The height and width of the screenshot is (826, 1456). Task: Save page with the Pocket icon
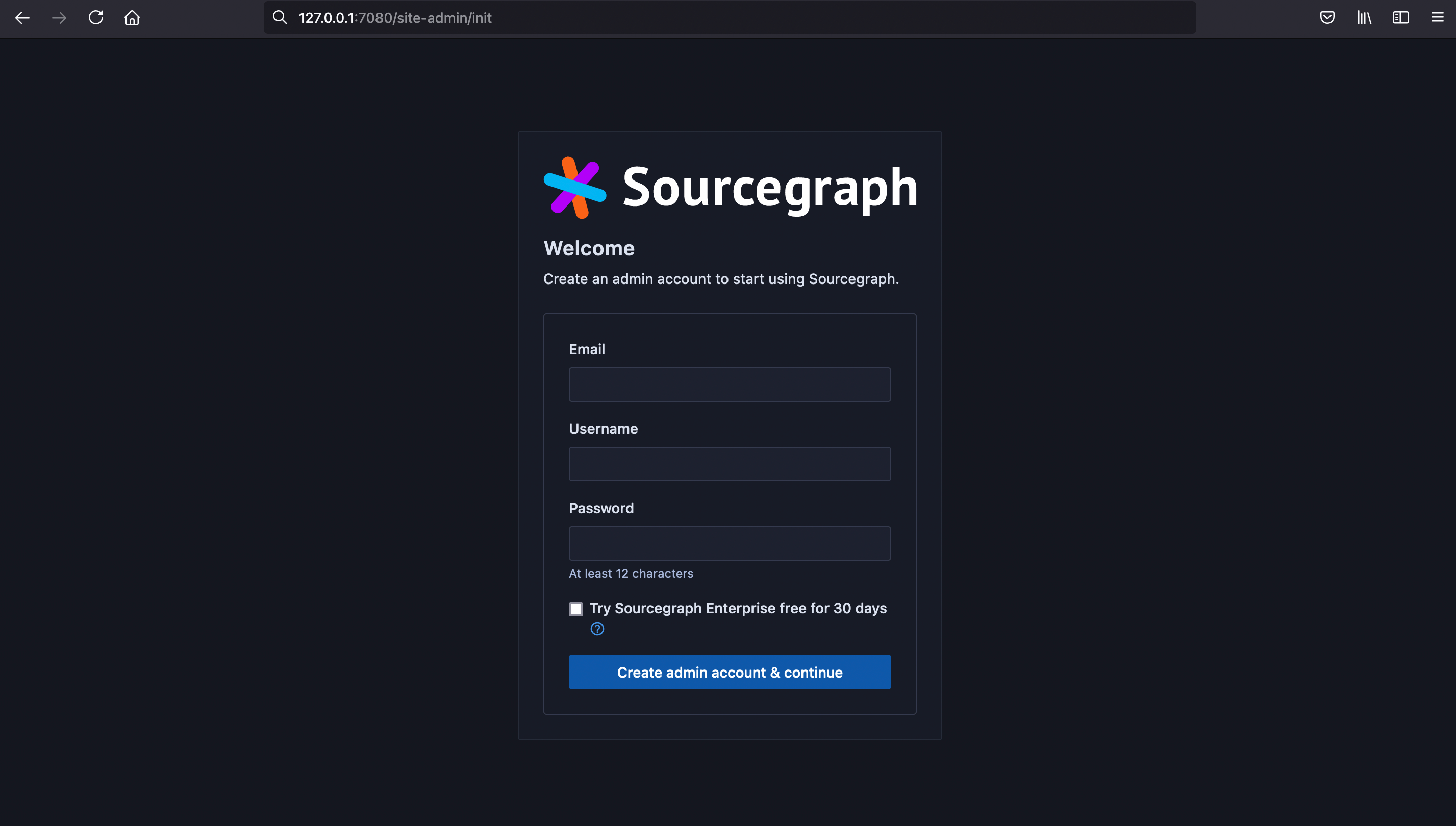point(1327,17)
